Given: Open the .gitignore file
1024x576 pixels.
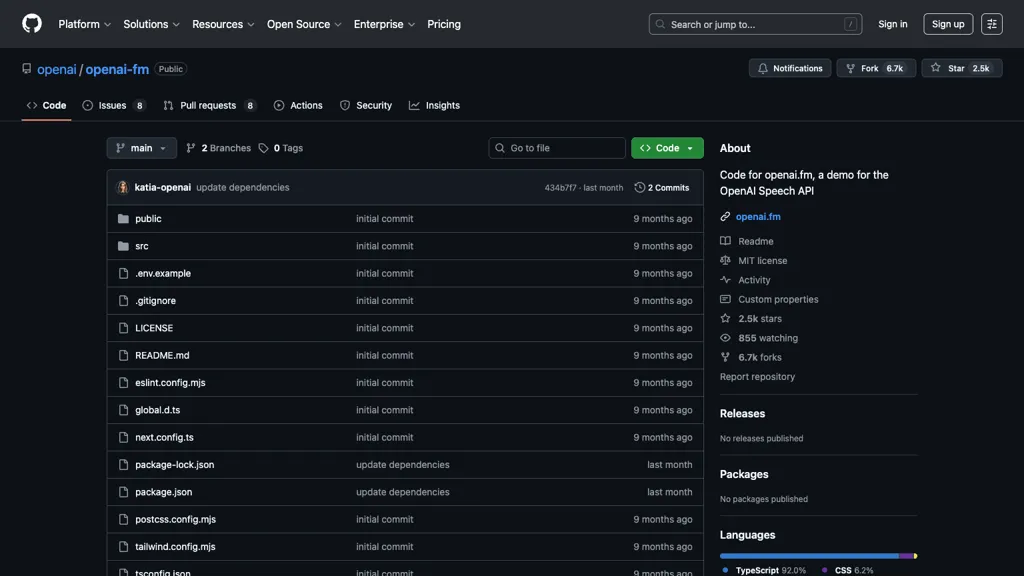Looking at the screenshot, I should pyautogui.click(x=155, y=301).
